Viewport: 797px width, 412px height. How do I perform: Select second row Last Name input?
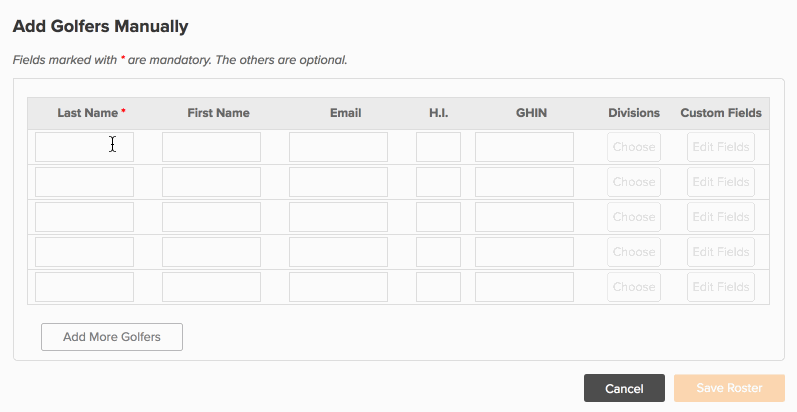pos(84,182)
